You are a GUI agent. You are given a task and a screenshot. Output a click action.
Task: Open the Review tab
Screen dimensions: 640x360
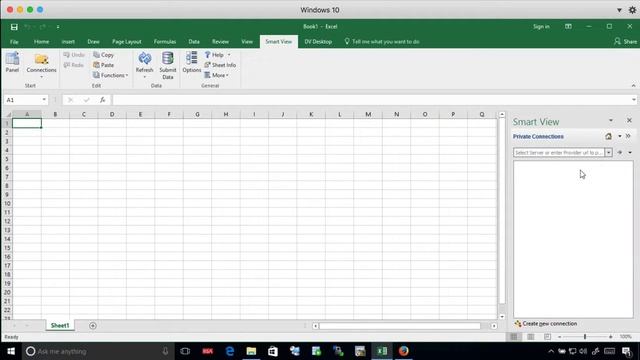[220, 42]
